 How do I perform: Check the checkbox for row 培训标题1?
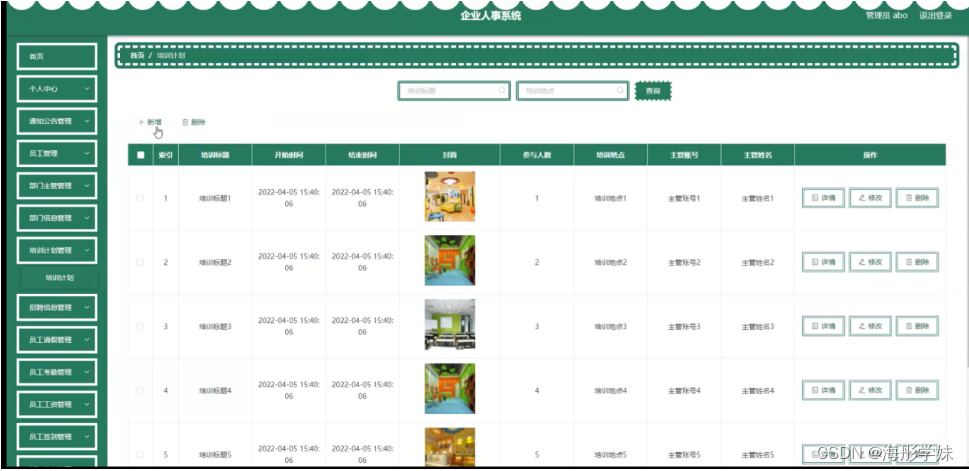[x=140, y=198]
